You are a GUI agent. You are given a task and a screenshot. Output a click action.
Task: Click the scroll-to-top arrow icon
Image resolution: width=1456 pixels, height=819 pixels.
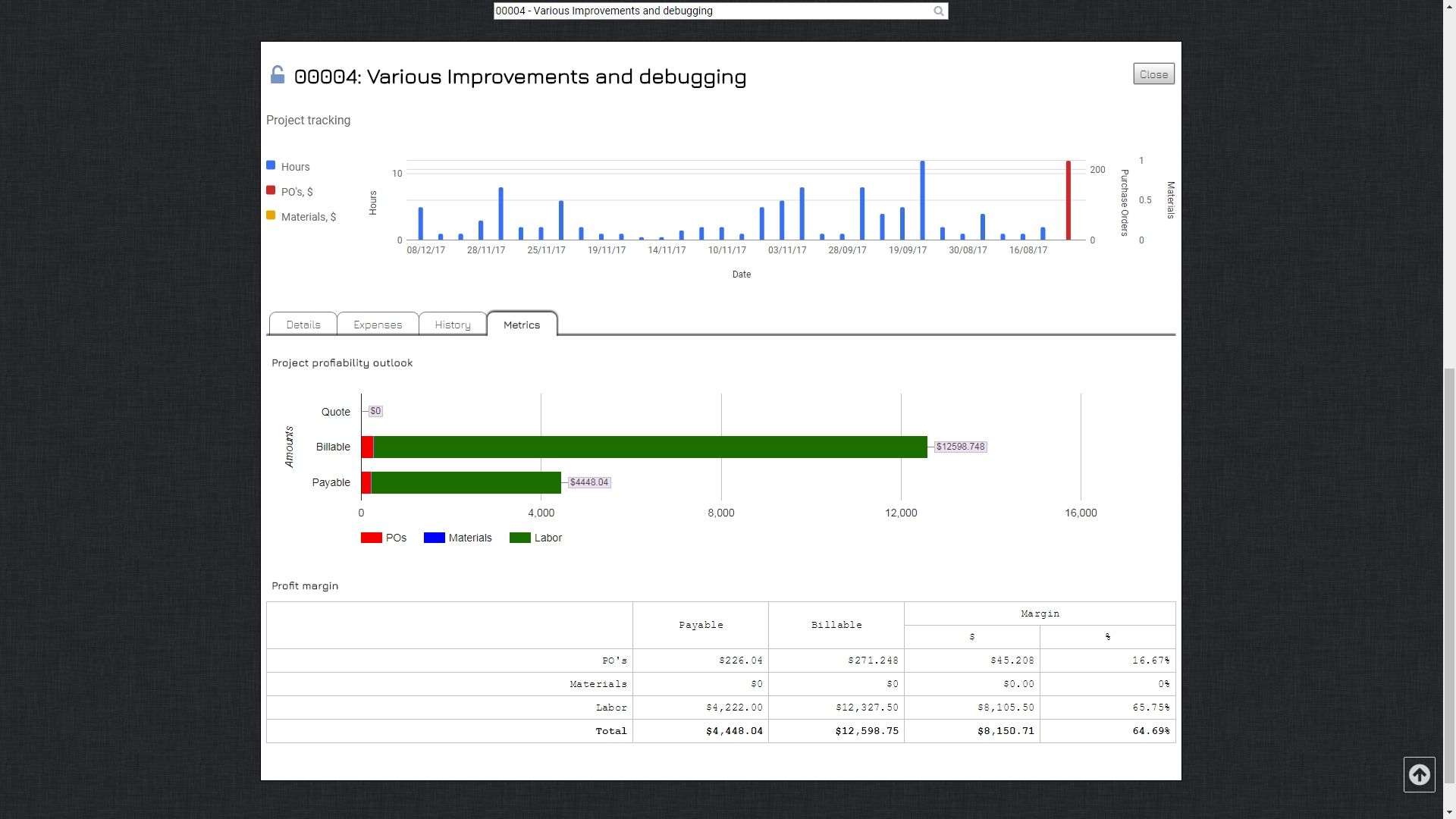point(1419,774)
